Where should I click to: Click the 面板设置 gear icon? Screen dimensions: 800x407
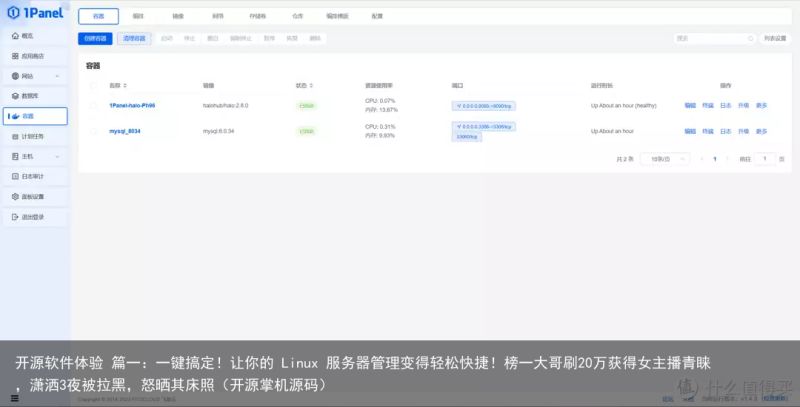coord(15,196)
